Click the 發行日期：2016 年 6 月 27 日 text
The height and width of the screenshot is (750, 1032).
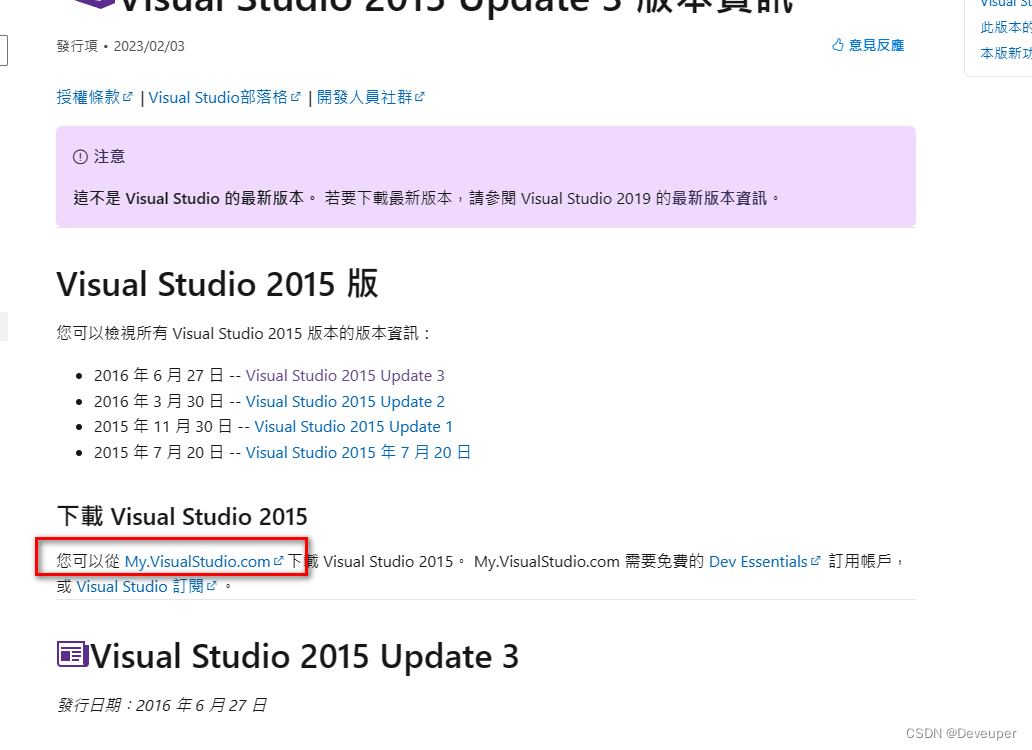tap(162, 705)
